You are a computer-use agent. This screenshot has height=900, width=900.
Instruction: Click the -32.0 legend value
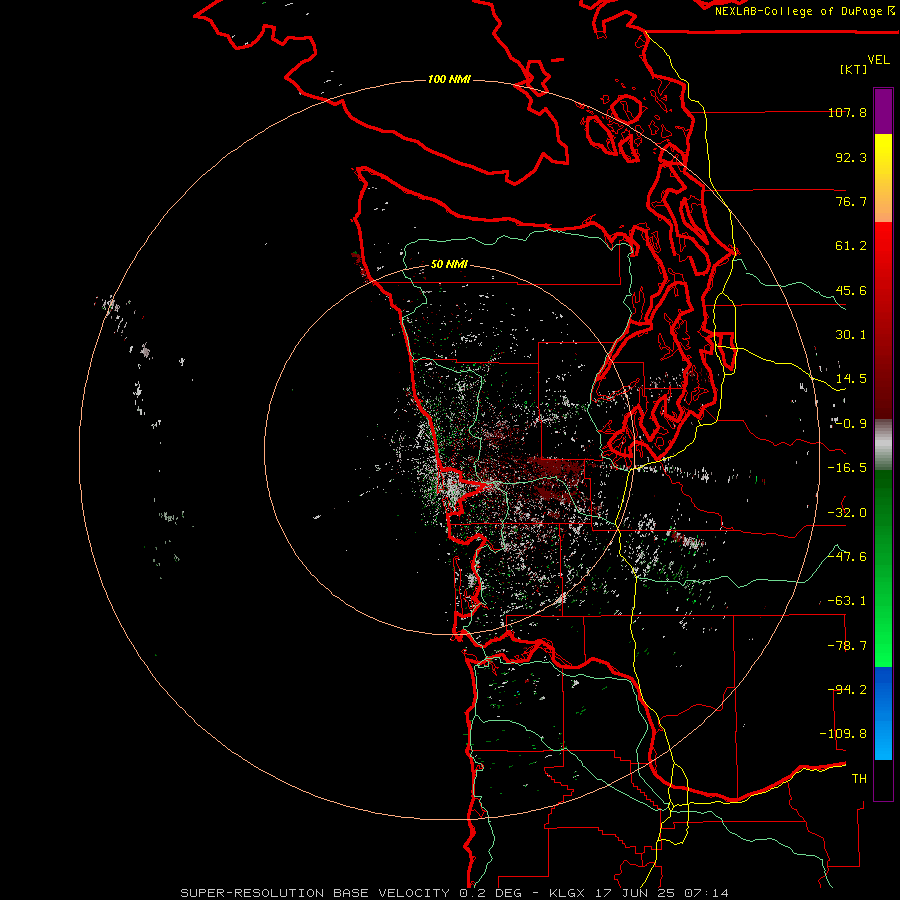tap(847, 513)
